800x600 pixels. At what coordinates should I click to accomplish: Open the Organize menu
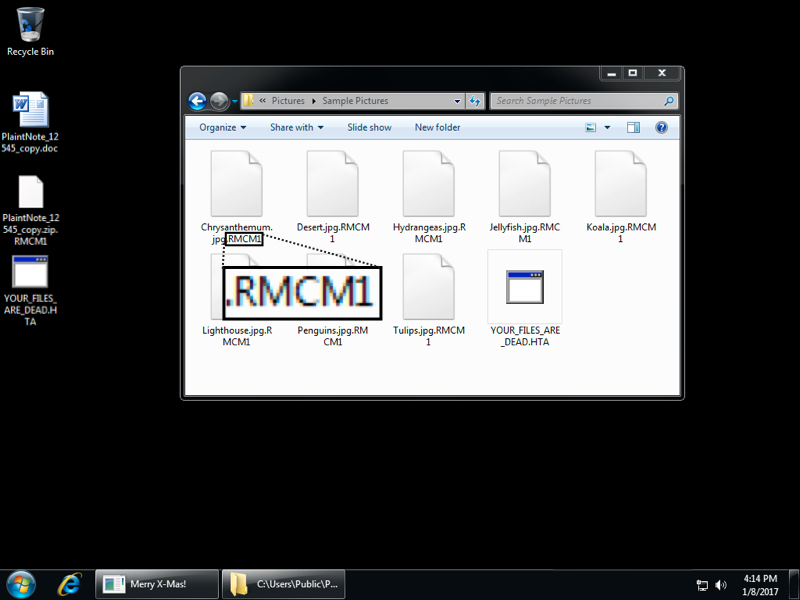click(222, 128)
